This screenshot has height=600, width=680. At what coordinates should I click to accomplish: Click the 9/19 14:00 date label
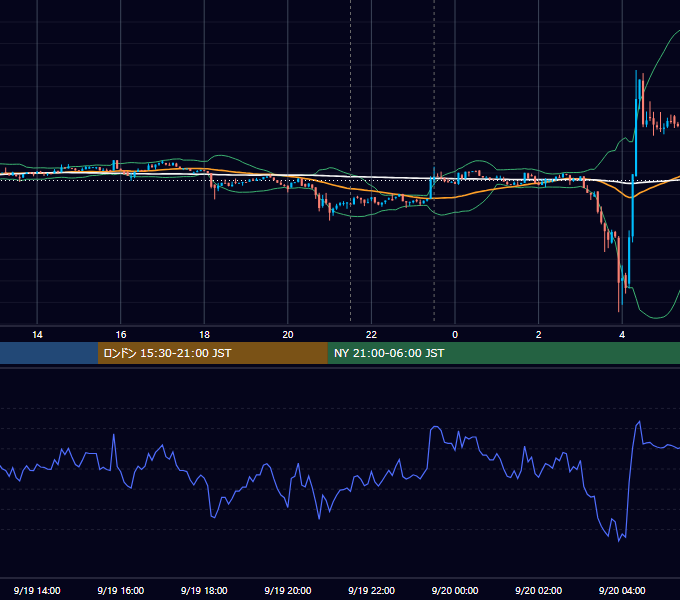37,590
